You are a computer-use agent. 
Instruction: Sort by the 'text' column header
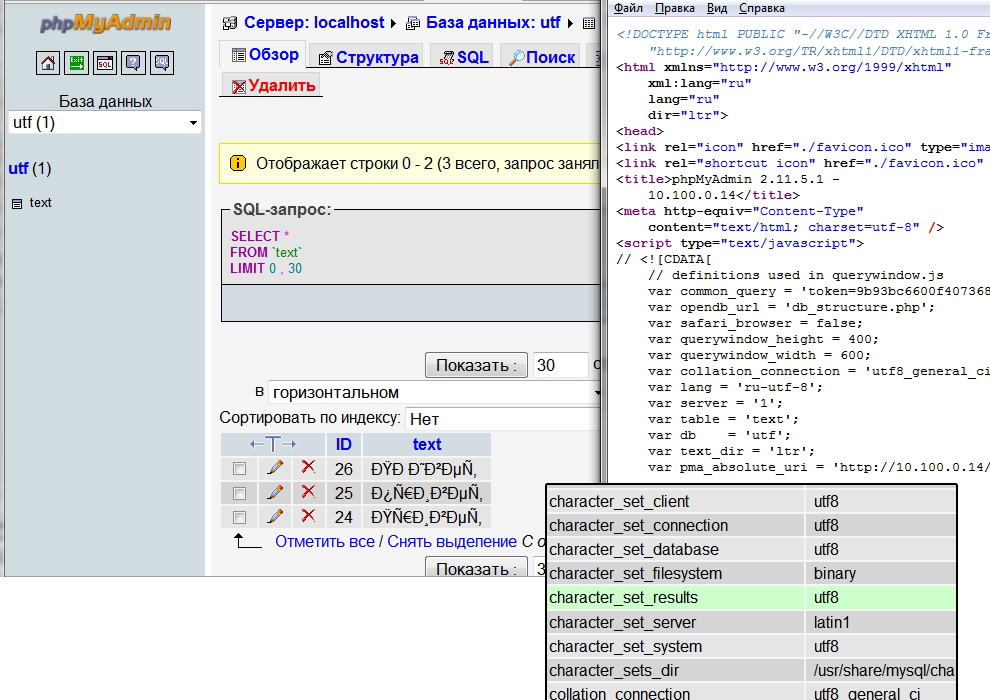(x=427, y=444)
